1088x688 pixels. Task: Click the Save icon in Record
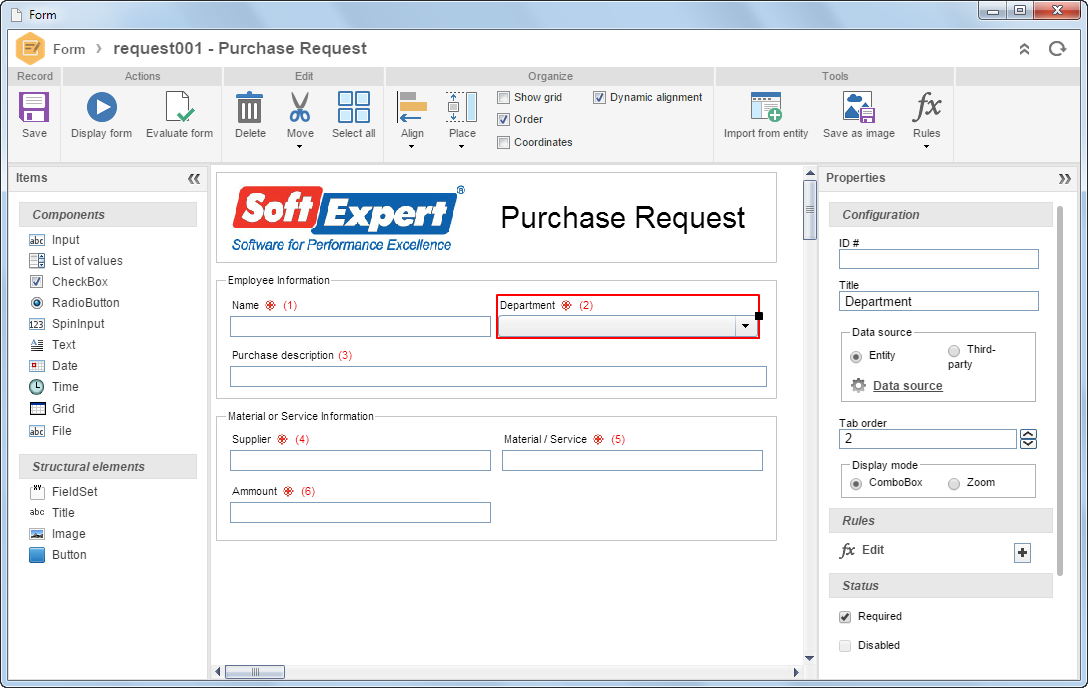[x=33, y=108]
